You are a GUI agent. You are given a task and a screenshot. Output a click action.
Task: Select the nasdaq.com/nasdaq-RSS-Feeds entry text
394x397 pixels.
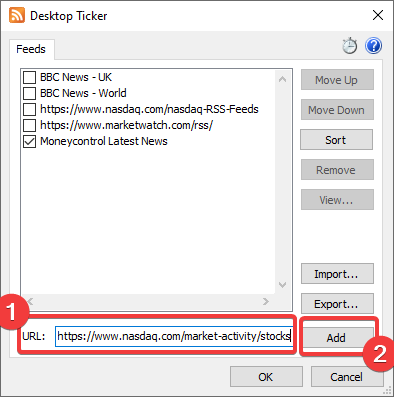coord(149,109)
